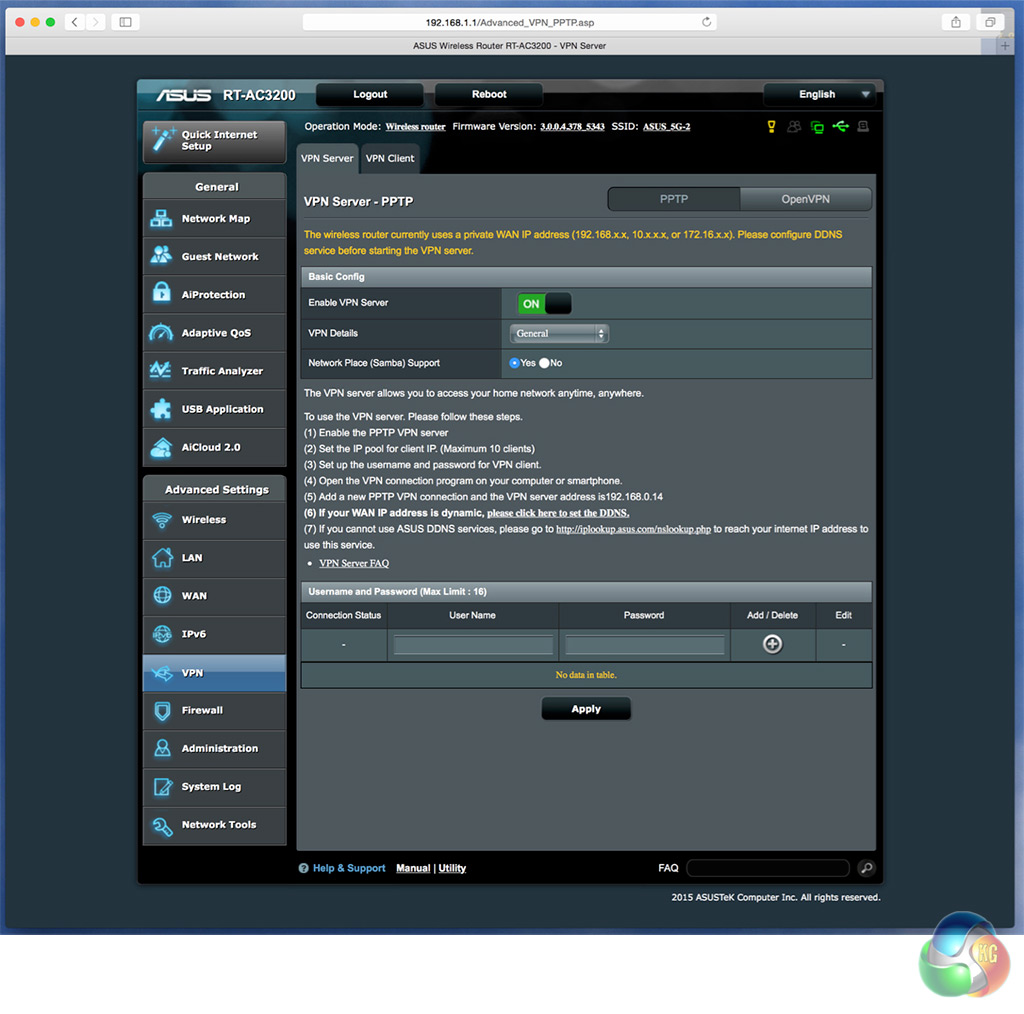Switch to PPTP server mode

[674, 199]
